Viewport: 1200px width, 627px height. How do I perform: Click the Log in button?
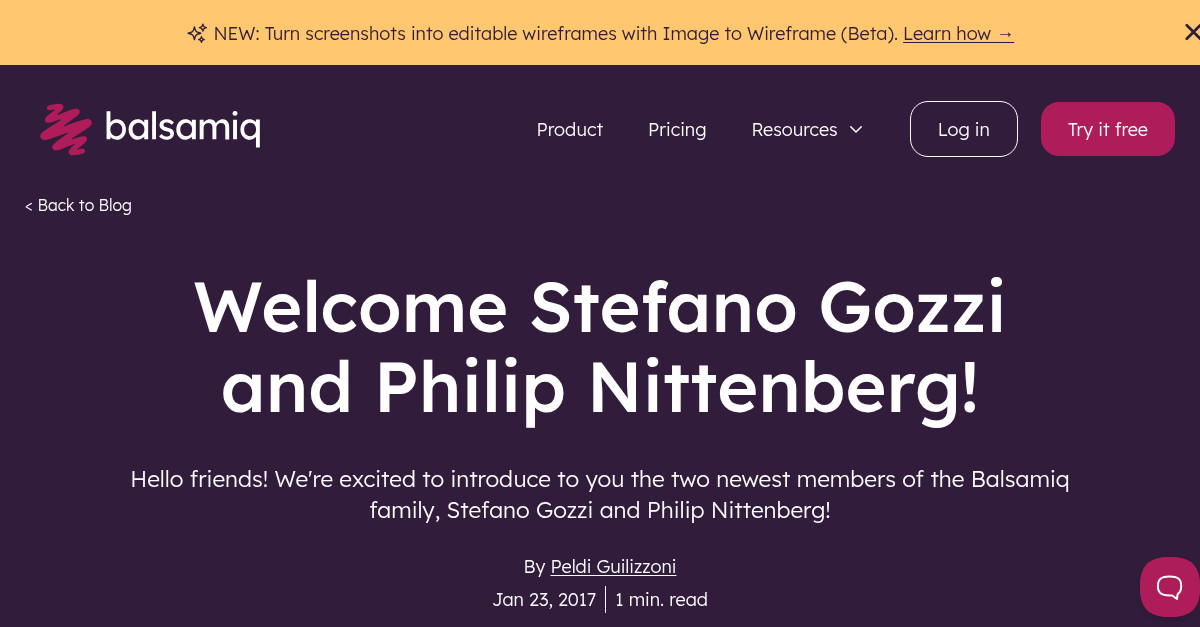point(963,129)
